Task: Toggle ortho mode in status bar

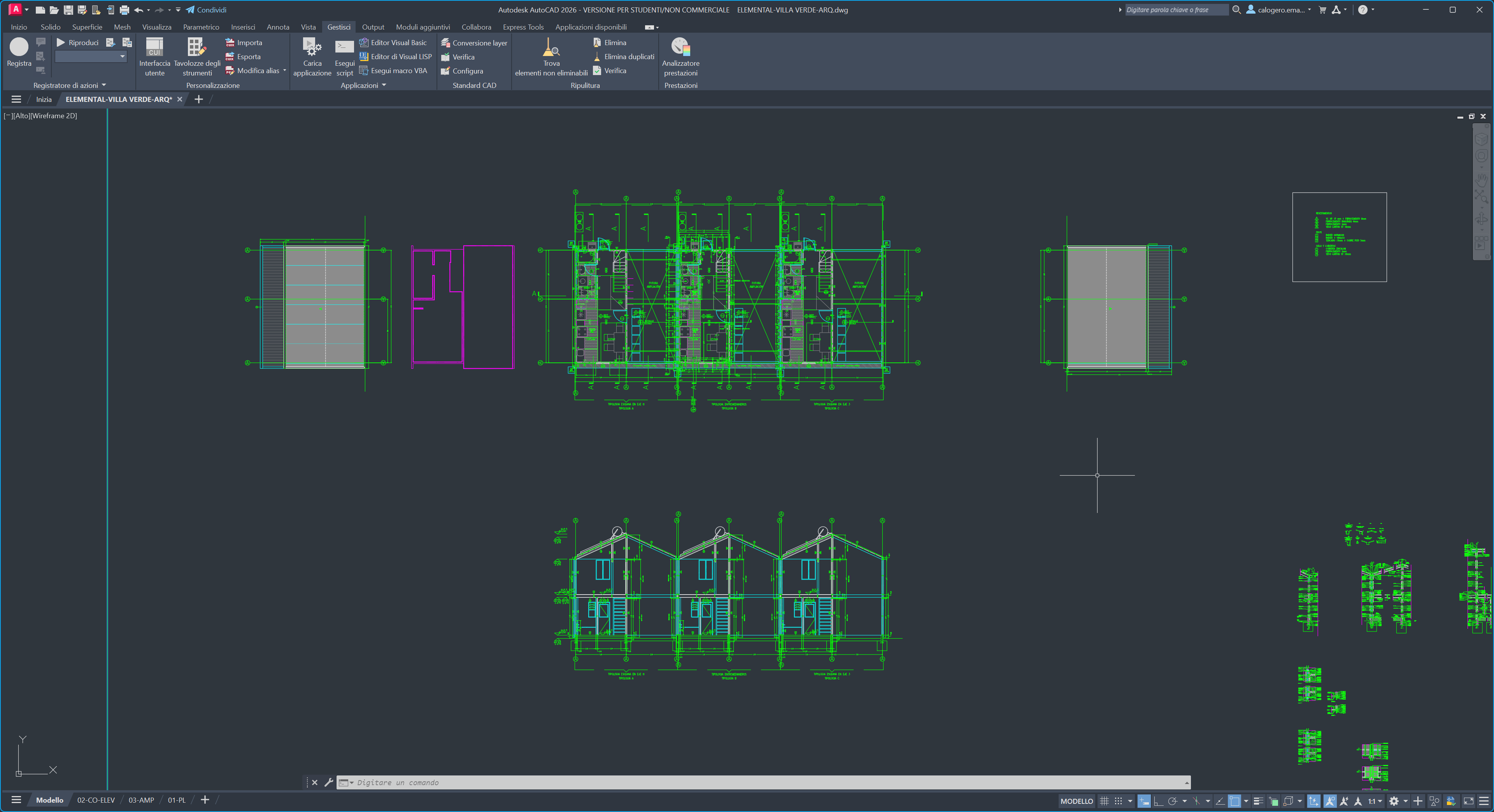Action: click(x=1158, y=801)
